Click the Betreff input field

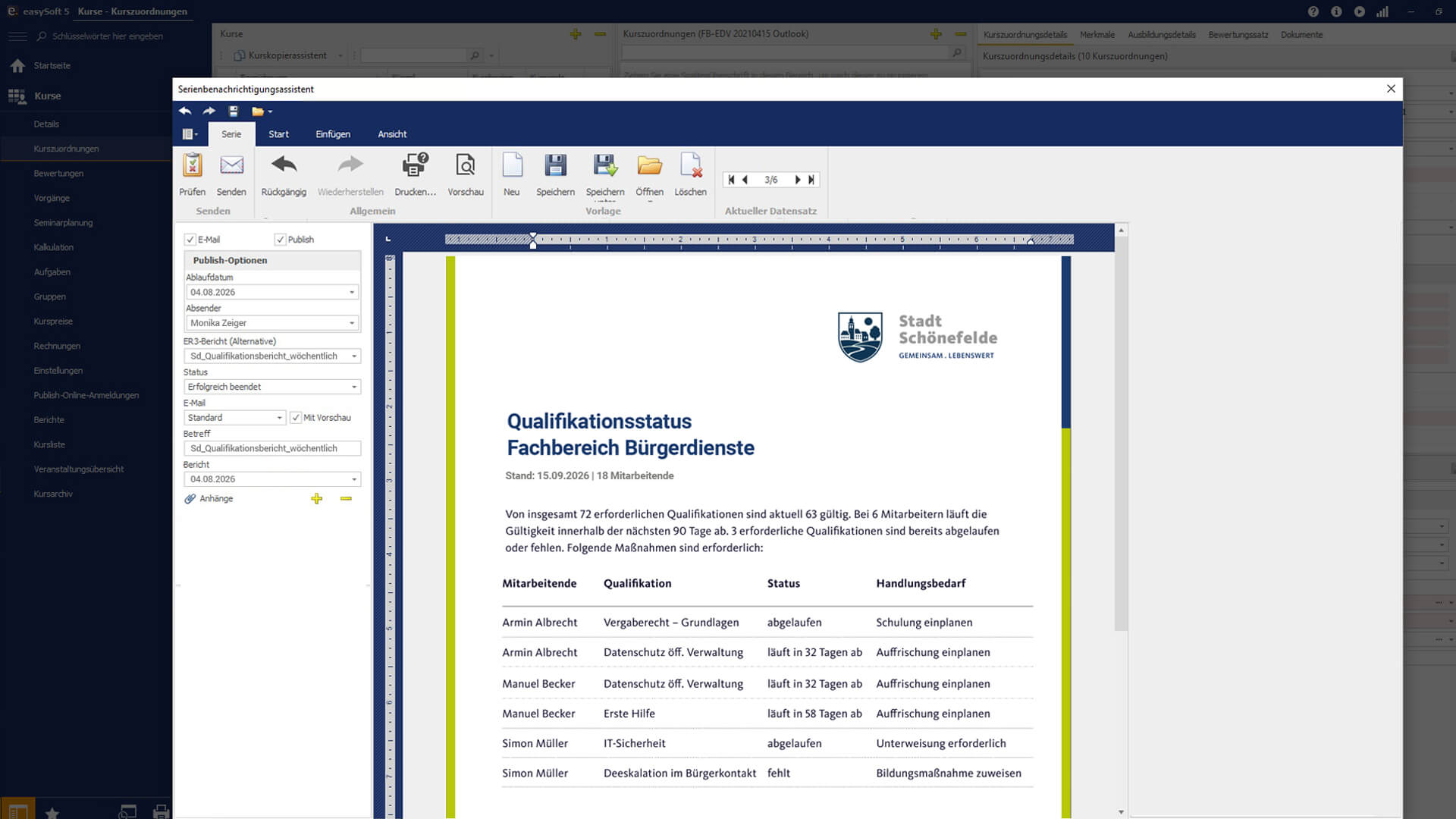(x=272, y=448)
